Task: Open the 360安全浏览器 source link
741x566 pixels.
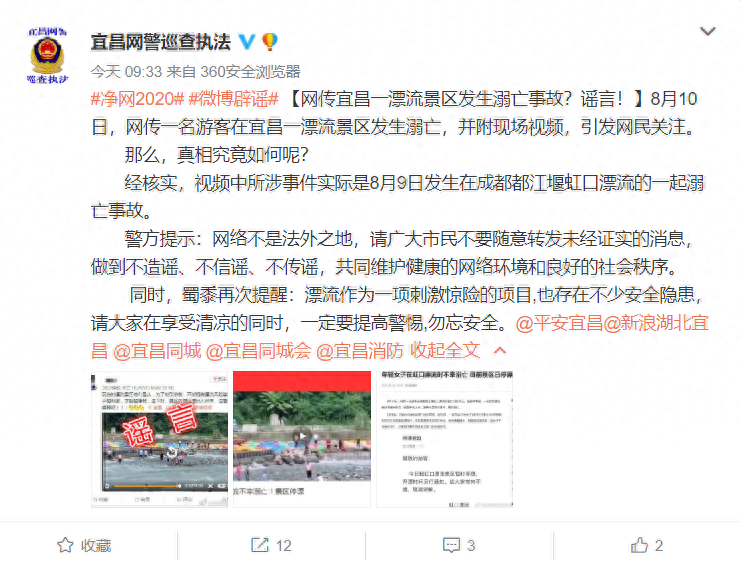Action: coord(250,72)
